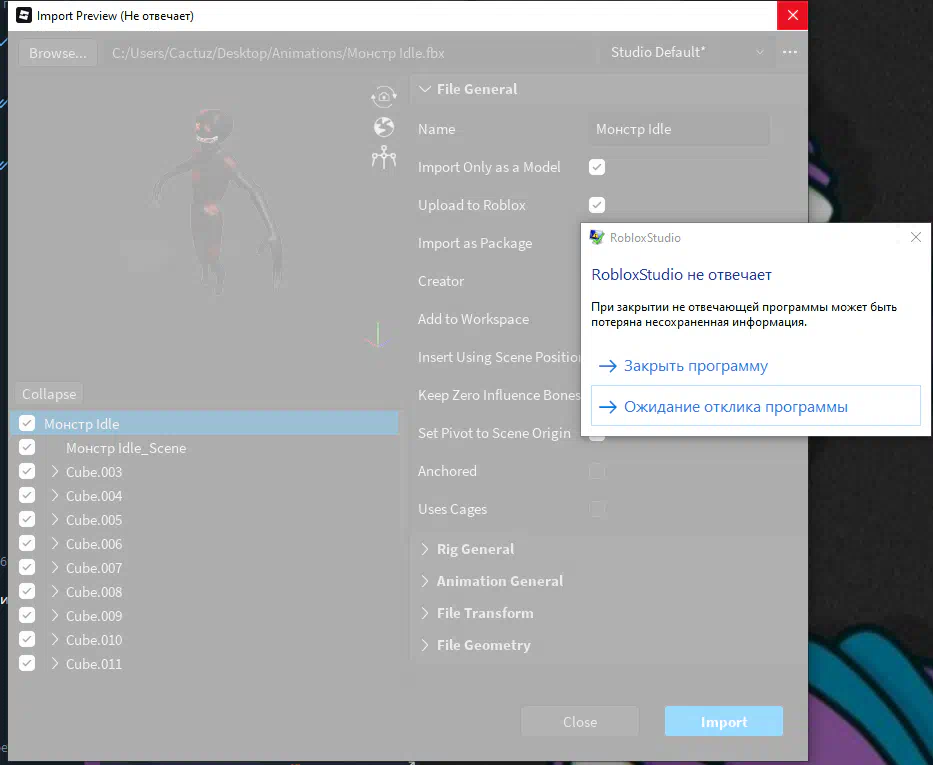The height and width of the screenshot is (765, 933).
Task: Close the RobloxStudio not responding dialog
Action: 916,237
